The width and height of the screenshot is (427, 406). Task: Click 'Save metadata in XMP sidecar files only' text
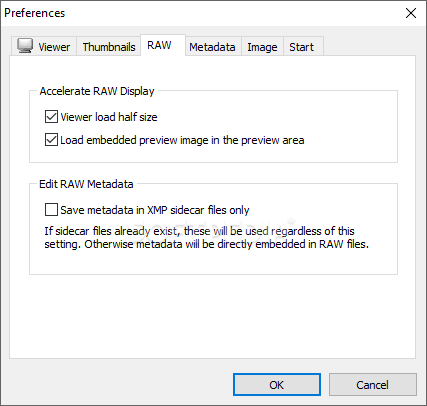tap(155, 210)
